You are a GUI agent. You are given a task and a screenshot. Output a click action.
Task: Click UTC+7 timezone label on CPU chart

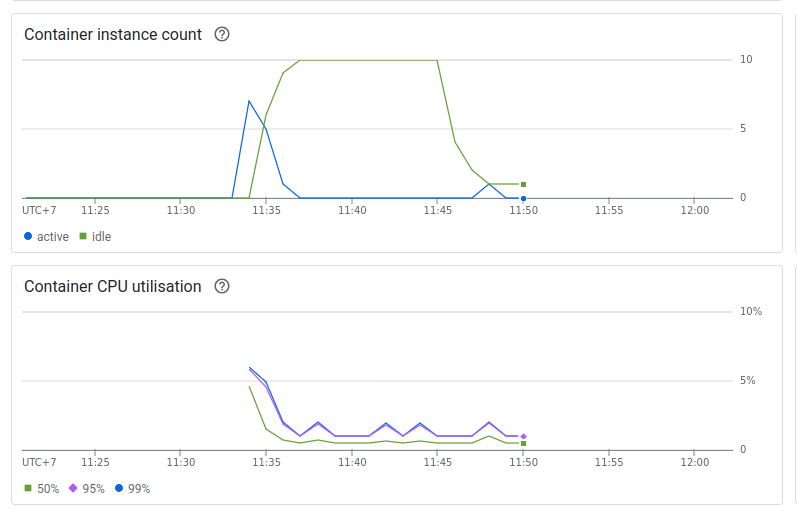[x=39, y=463]
